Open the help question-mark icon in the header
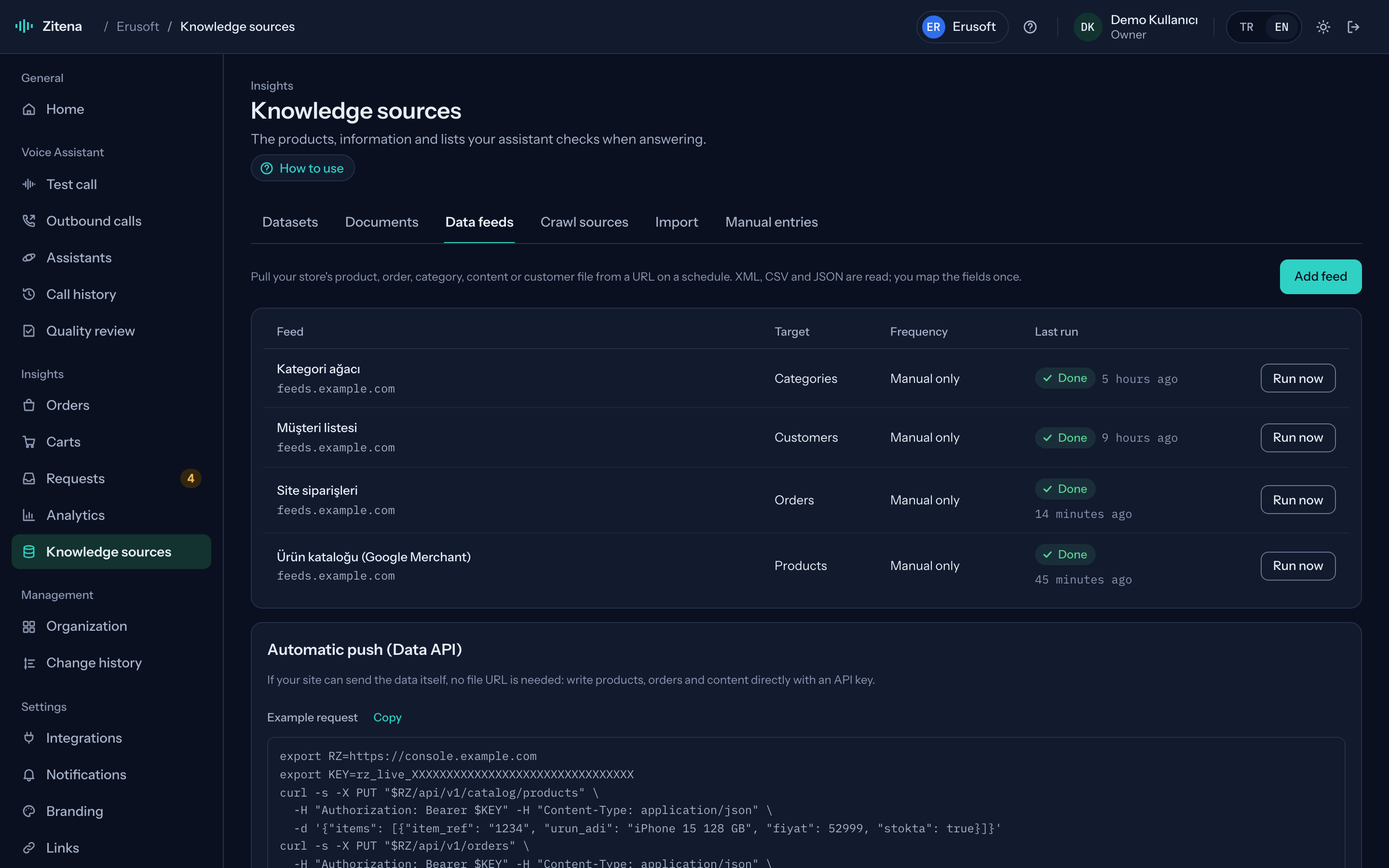Viewport: 1389px width, 868px height. pos(1030,27)
